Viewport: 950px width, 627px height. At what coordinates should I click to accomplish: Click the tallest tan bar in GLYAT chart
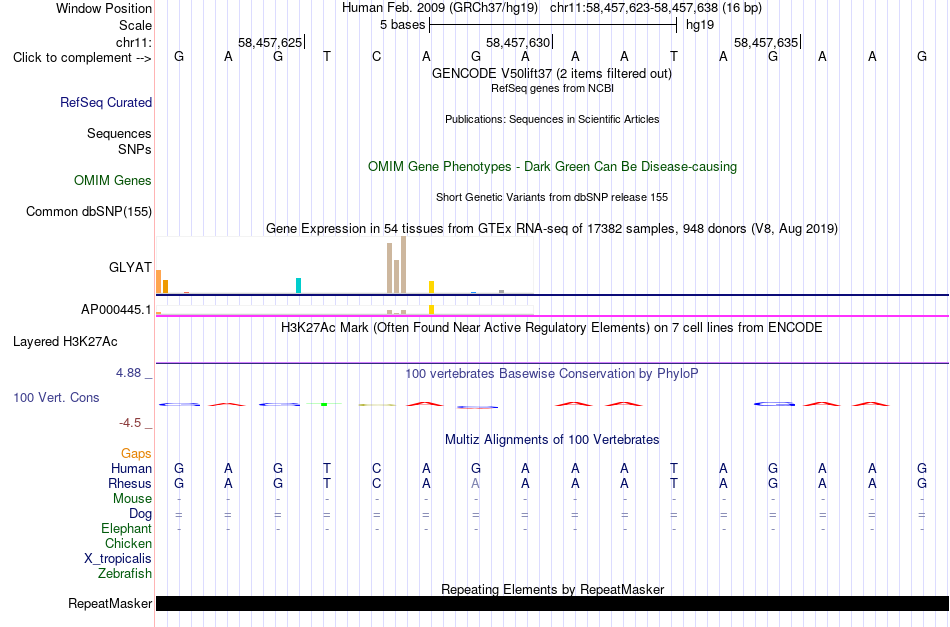pyautogui.click(x=404, y=265)
